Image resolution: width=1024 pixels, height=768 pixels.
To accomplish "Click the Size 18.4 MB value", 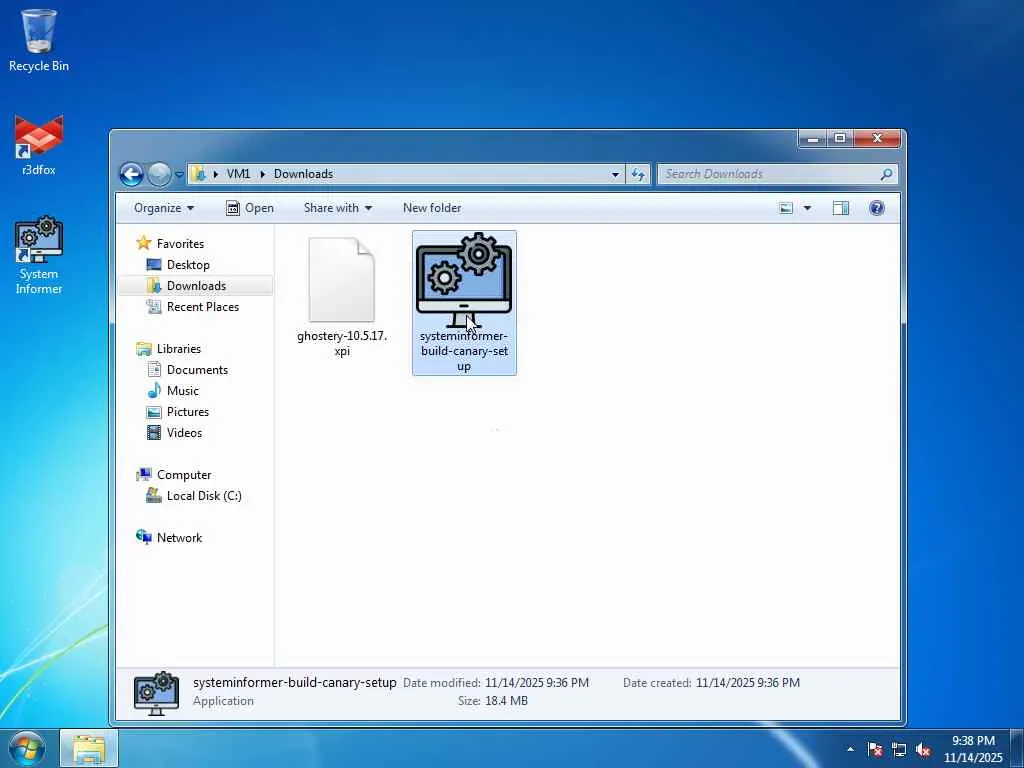I will pos(506,701).
